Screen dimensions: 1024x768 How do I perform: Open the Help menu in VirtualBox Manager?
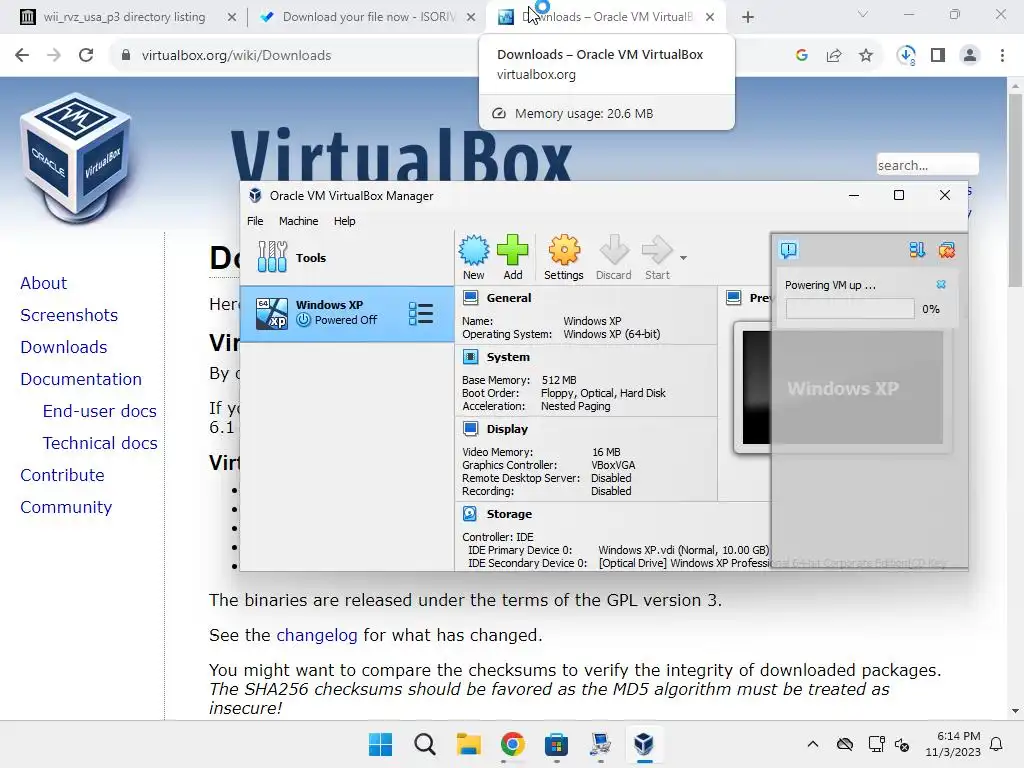click(344, 221)
